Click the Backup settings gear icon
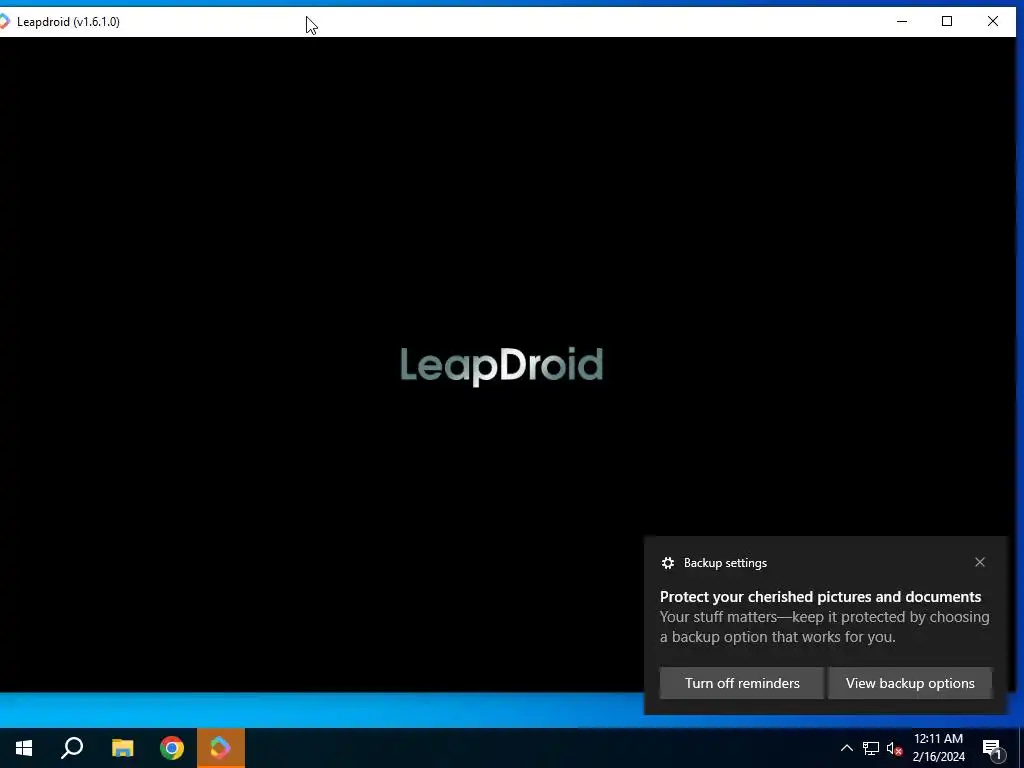This screenshot has width=1024, height=768. point(667,563)
